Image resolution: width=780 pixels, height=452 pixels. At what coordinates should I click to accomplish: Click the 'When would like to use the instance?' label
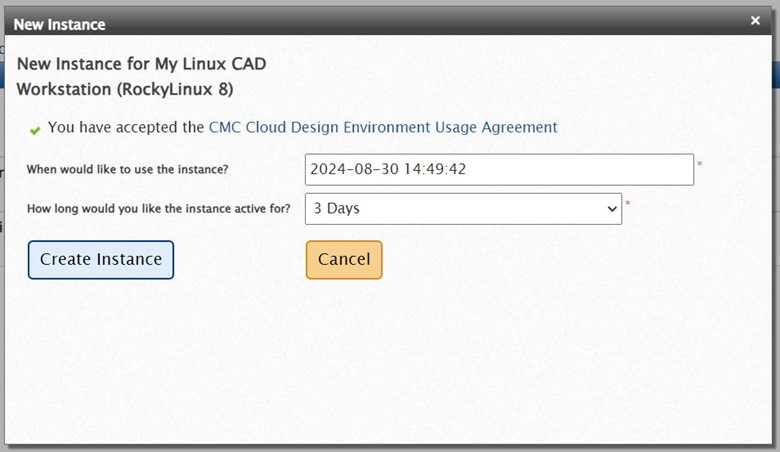[x=127, y=169]
